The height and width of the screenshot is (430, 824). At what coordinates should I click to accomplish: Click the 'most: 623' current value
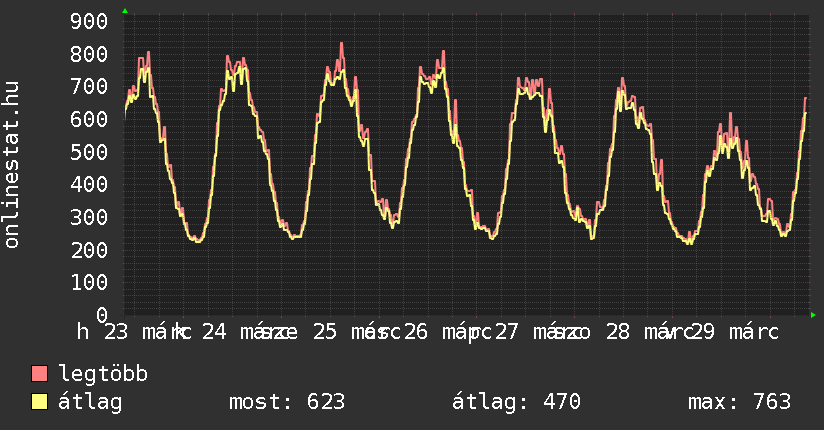(287, 403)
